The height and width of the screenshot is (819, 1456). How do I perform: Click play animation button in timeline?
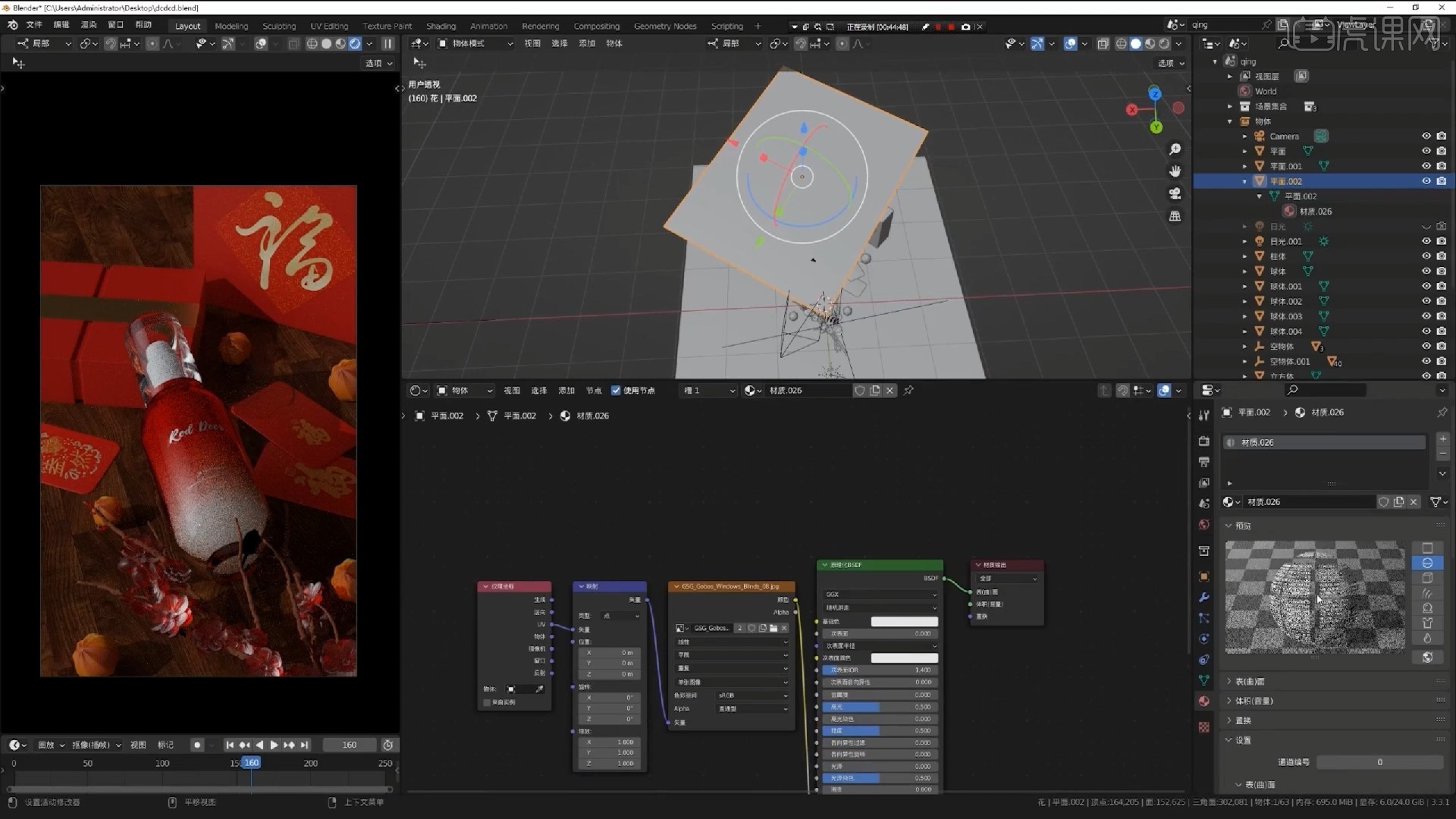pos(274,745)
